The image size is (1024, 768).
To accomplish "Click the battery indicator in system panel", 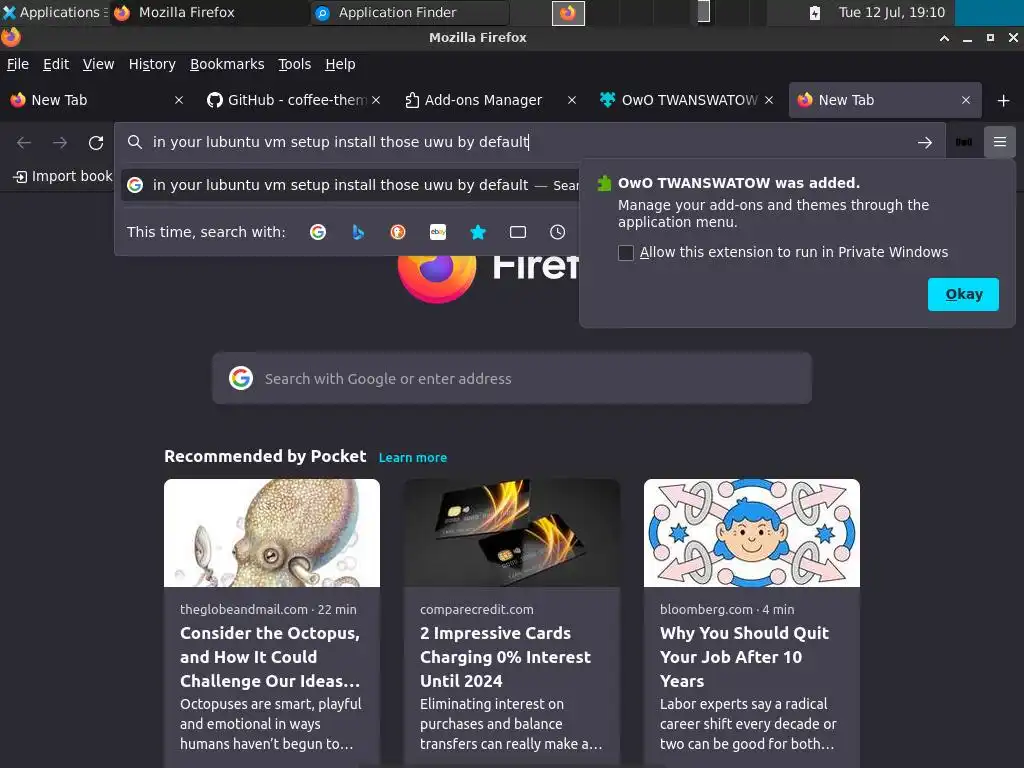I will pos(814,12).
